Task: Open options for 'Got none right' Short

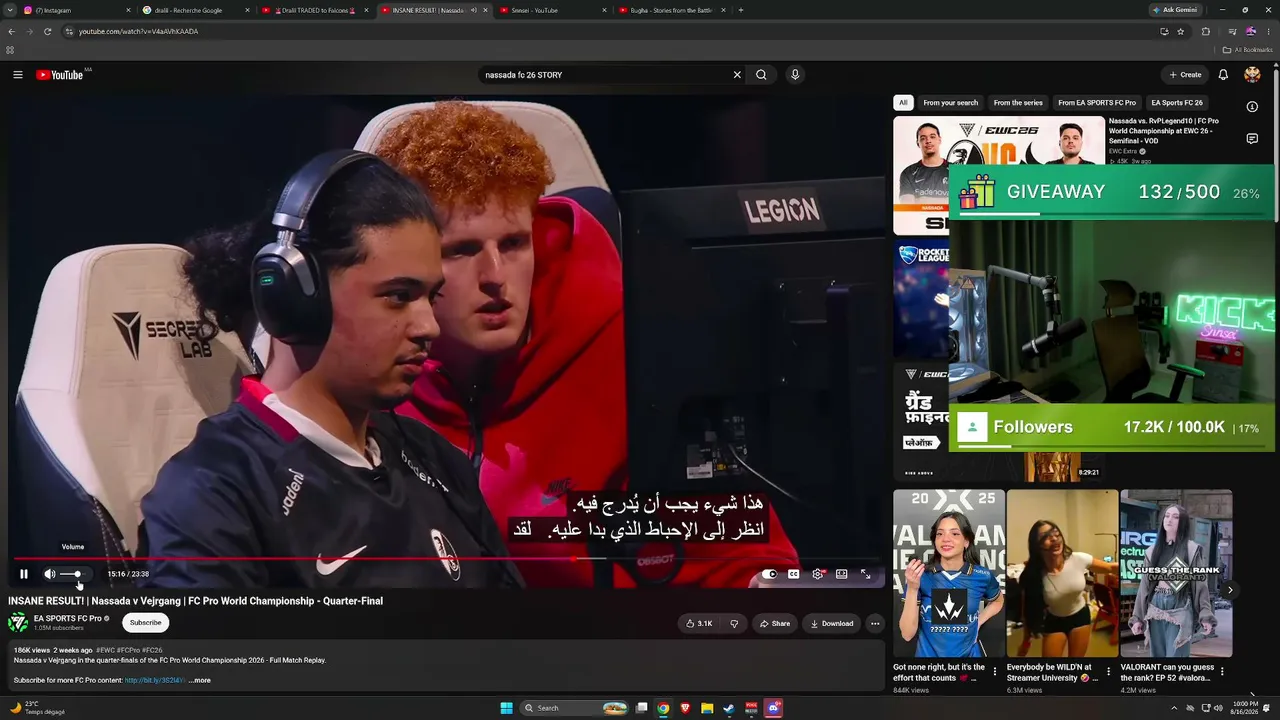Action: pos(994,672)
